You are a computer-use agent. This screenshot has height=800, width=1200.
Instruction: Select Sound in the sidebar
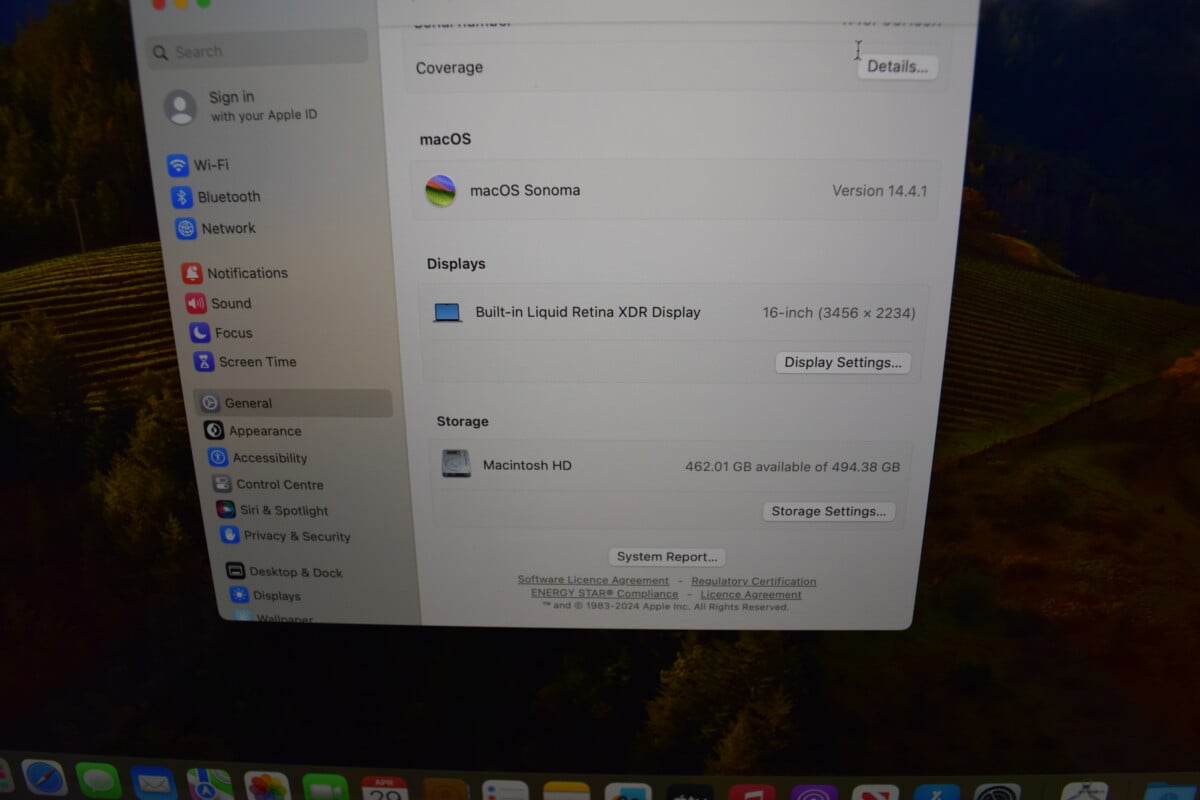pyautogui.click(x=218, y=303)
